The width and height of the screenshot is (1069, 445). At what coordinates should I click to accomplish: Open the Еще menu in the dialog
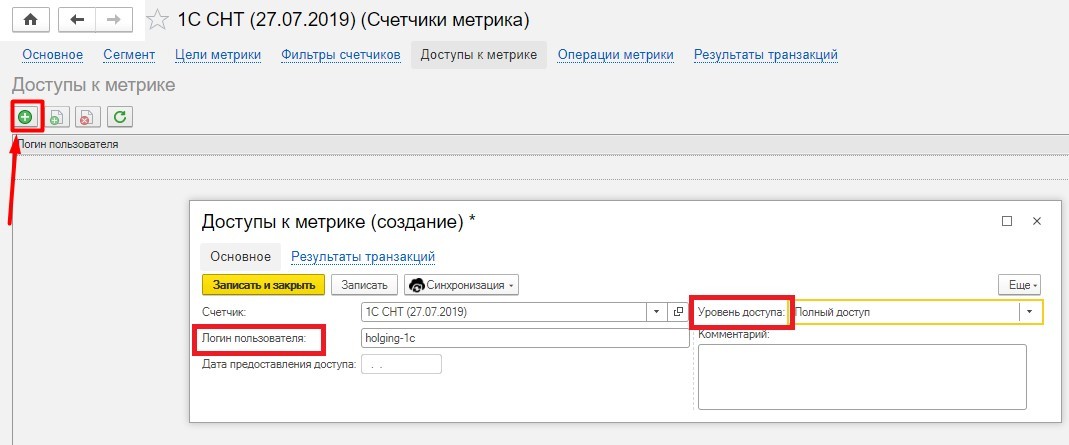point(1020,285)
